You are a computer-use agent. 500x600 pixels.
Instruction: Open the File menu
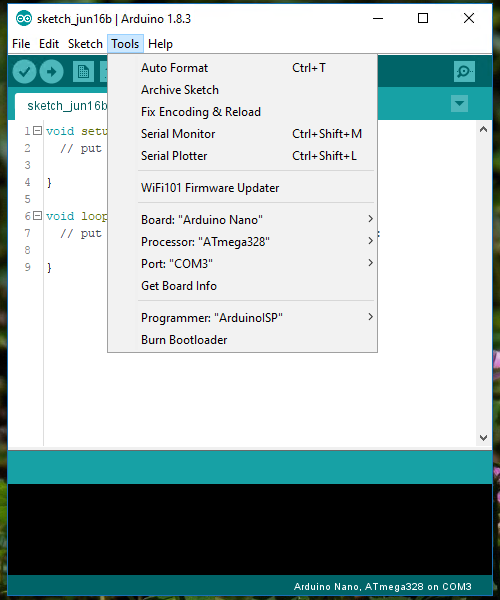(x=21, y=44)
